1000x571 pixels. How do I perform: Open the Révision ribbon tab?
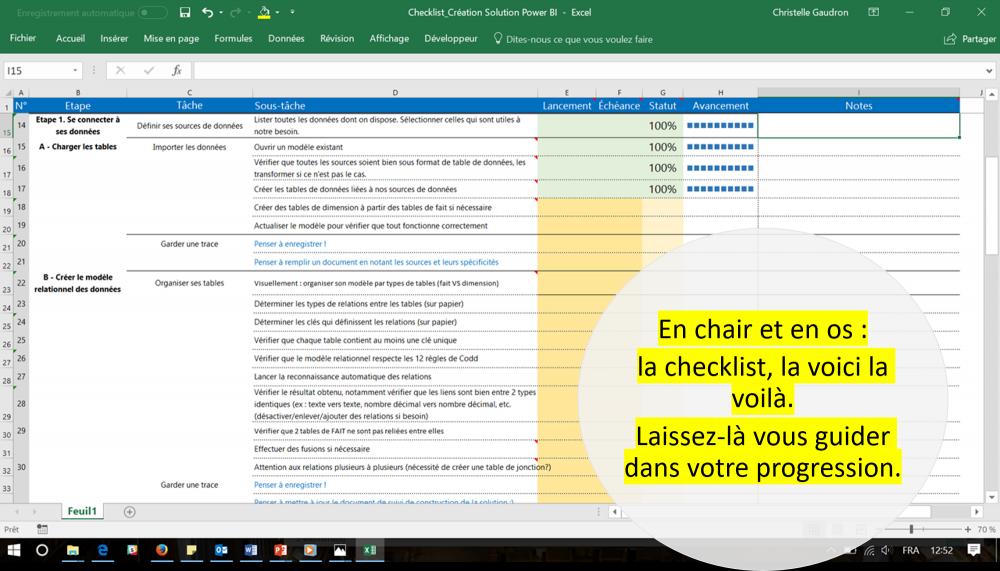pyautogui.click(x=337, y=38)
